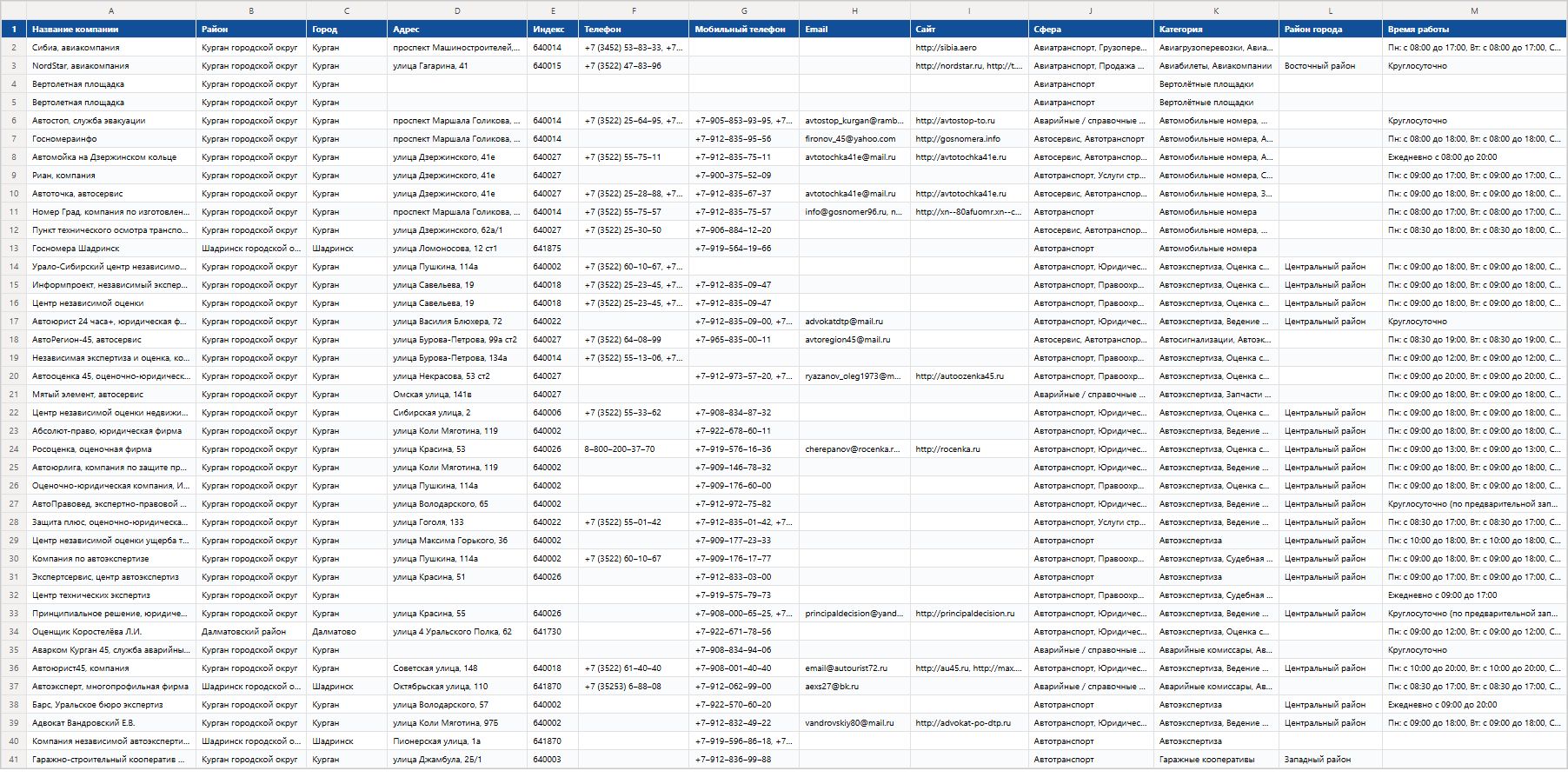Click the 'Далматово' city cell

(347, 632)
